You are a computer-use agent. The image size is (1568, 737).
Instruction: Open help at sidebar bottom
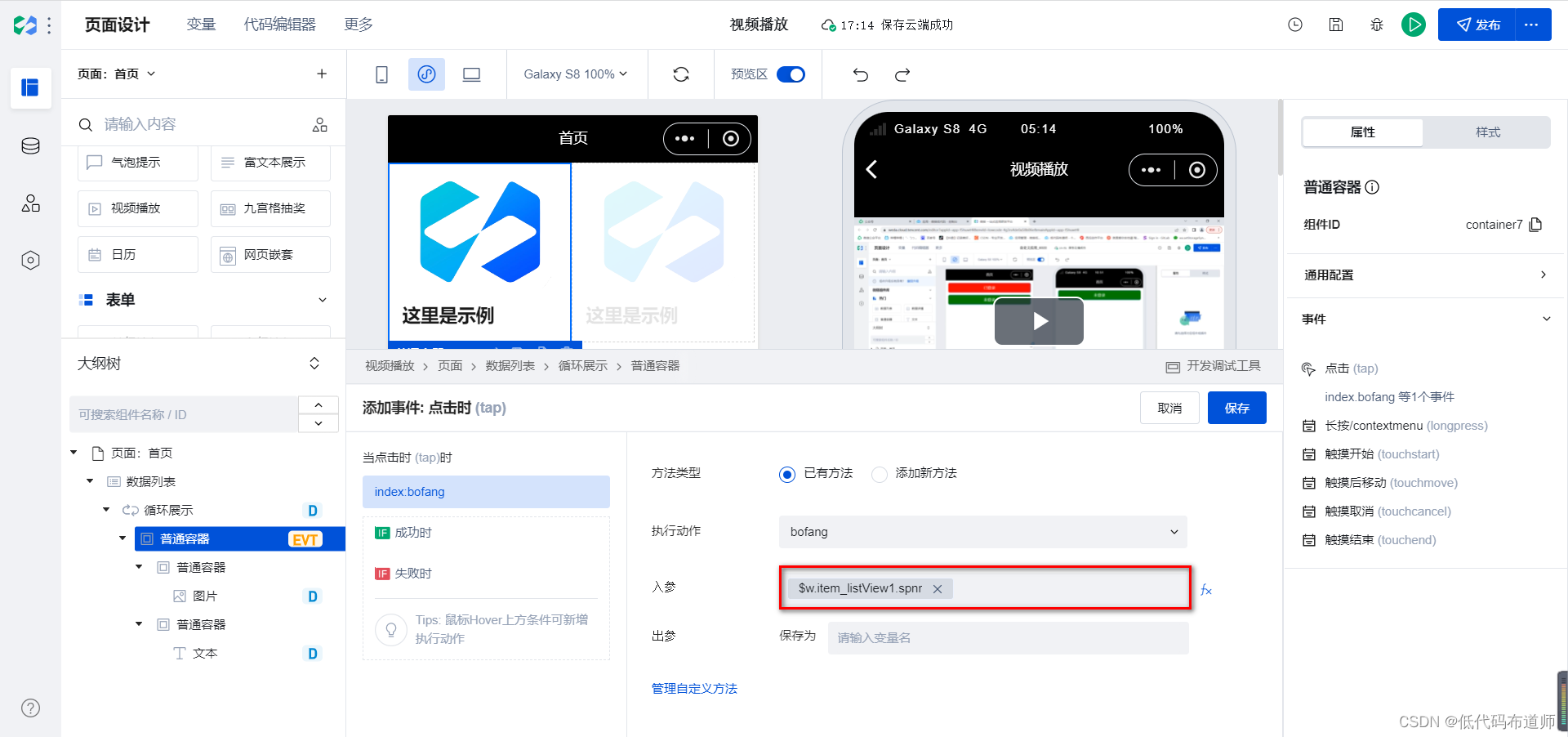coord(30,708)
